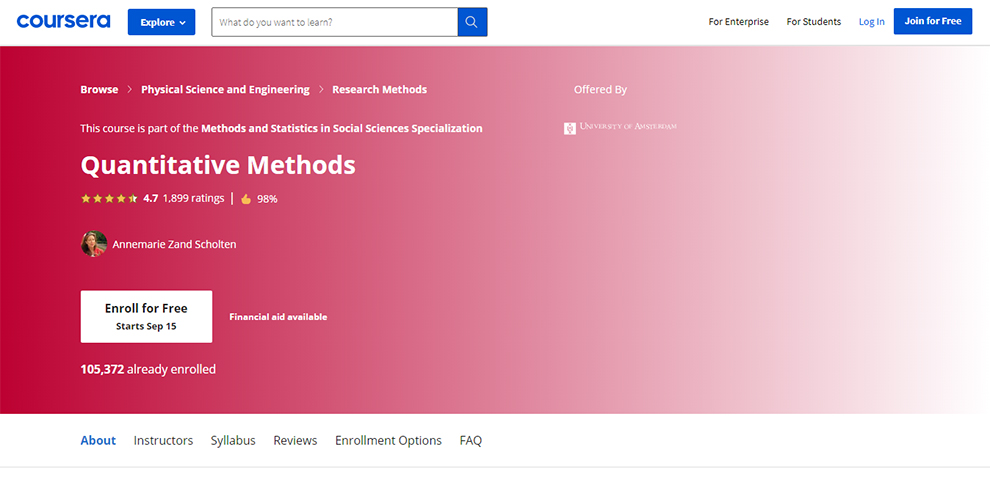
Task: Select the About tab
Action: pos(98,441)
